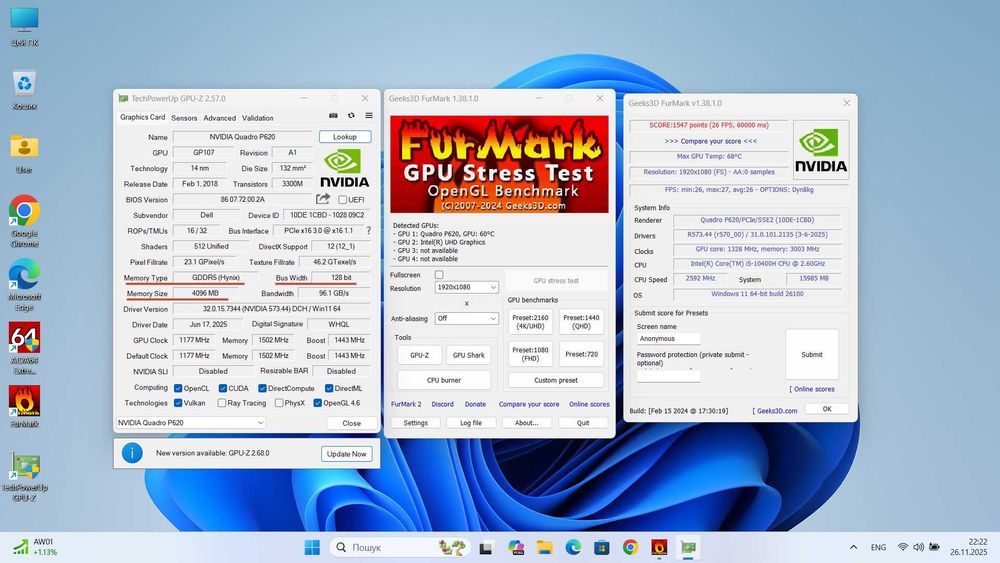This screenshot has height=563, width=1000.
Task: Toggle the OpenCL checkbox
Action: pyautogui.click(x=178, y=388)
